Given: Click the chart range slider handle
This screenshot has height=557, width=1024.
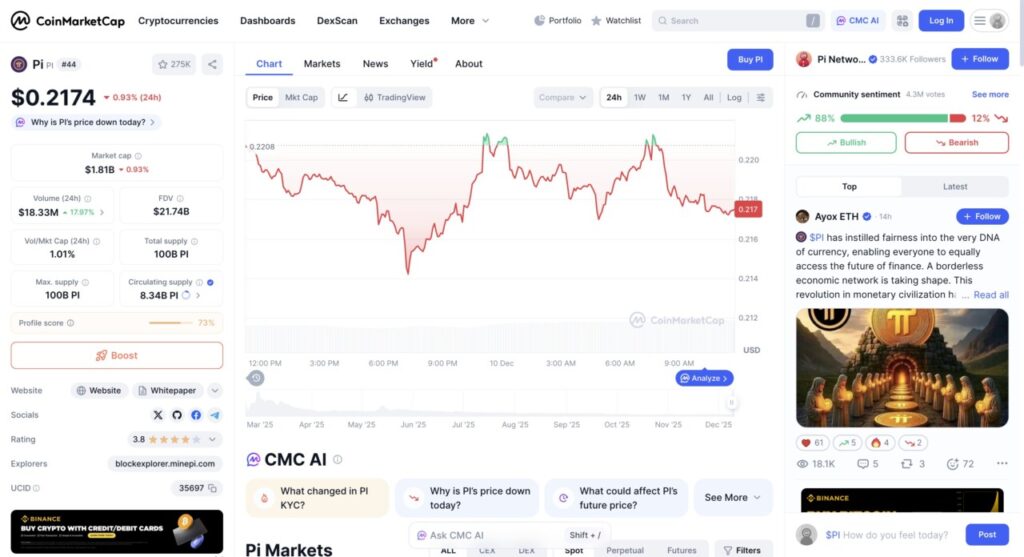Looking at the screenshot, I should pos(731,402).
